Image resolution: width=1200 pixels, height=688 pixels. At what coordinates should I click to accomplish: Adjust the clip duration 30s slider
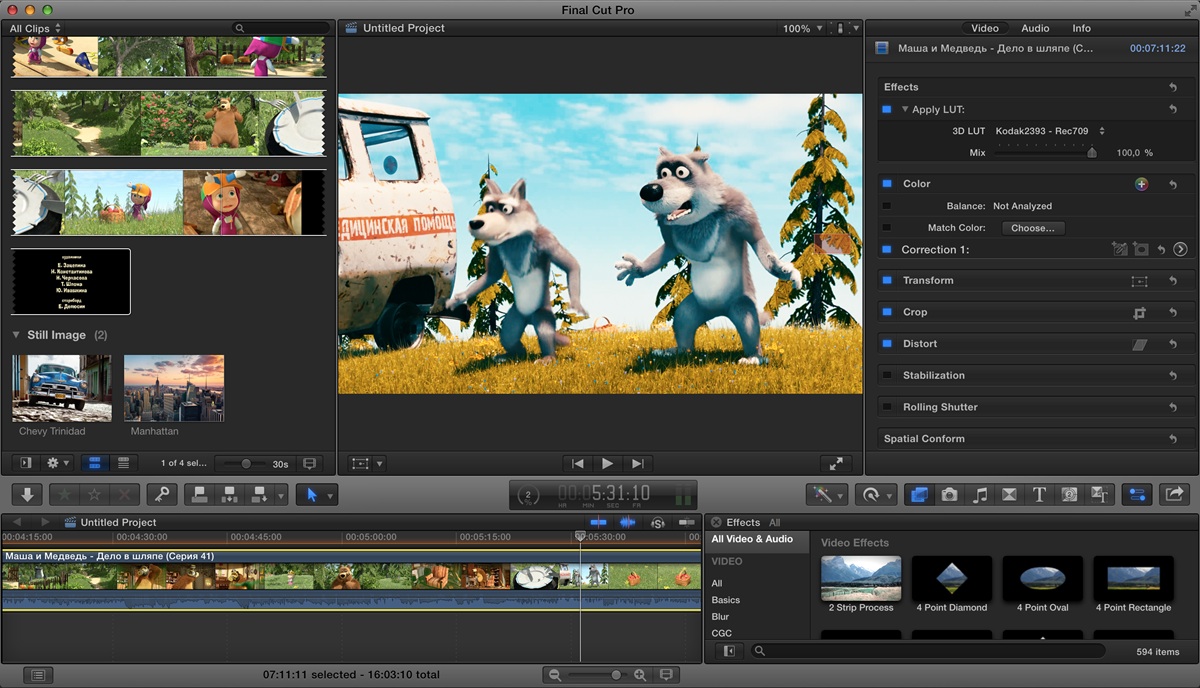(x=247, y=464)
